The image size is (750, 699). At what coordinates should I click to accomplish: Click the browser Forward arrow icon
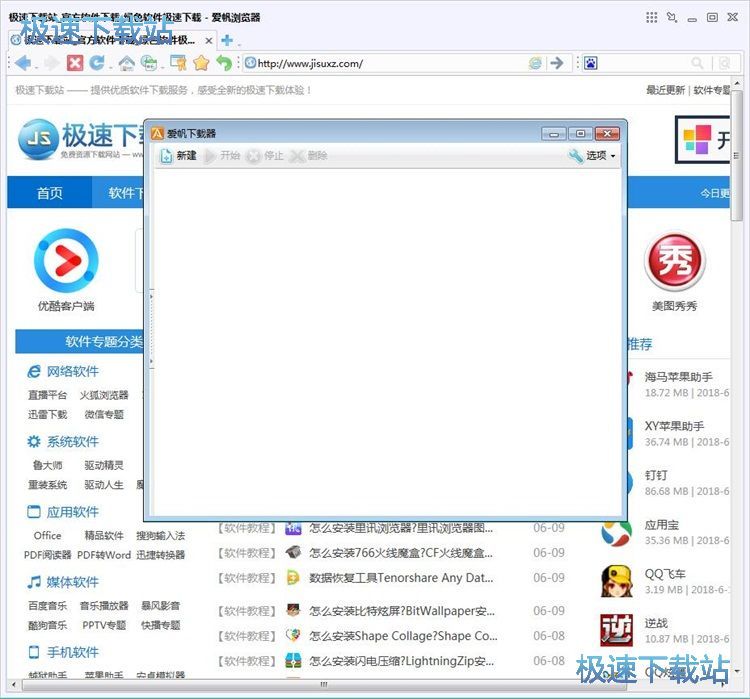tap(52, 63)
